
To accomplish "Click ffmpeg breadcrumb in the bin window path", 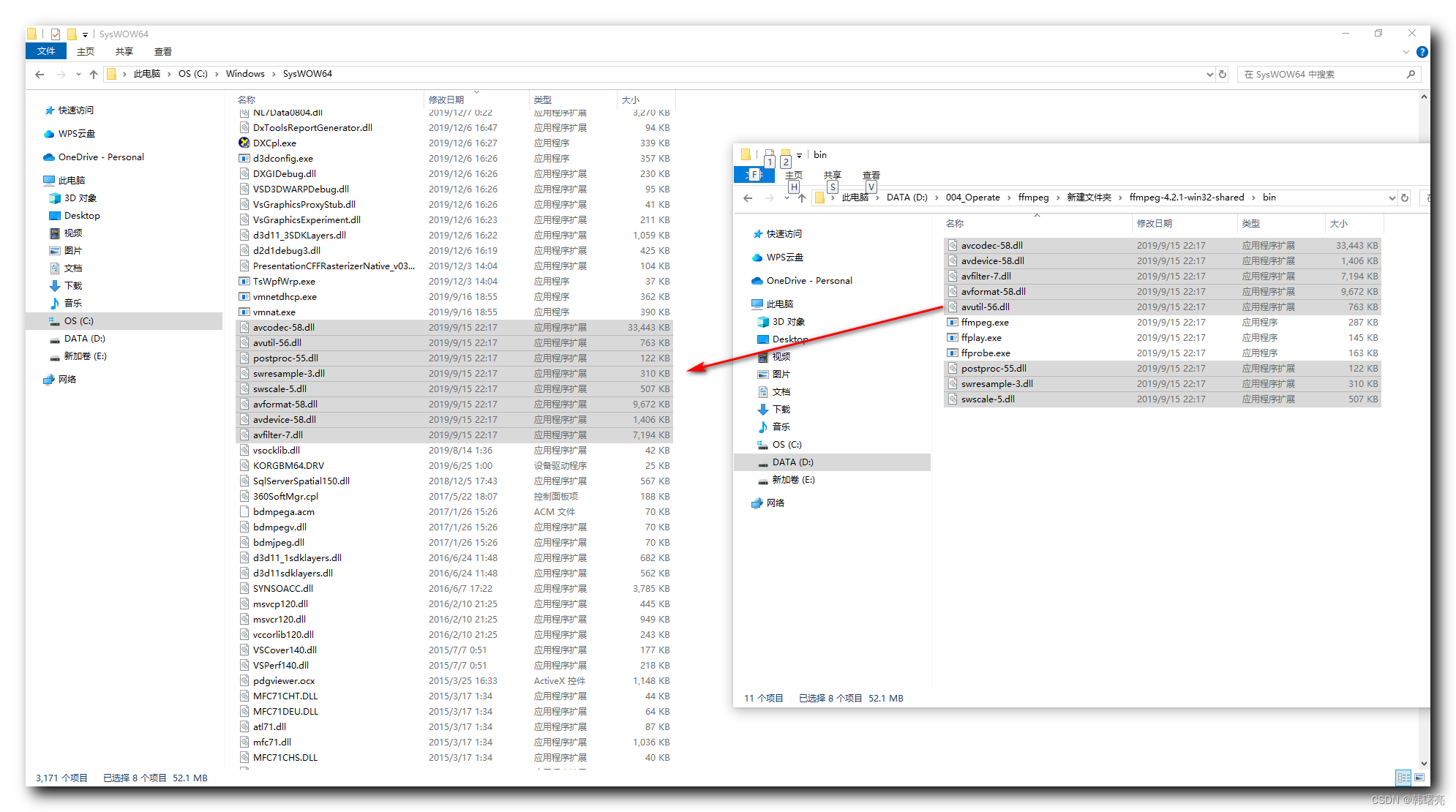I will pos(1033,198).
